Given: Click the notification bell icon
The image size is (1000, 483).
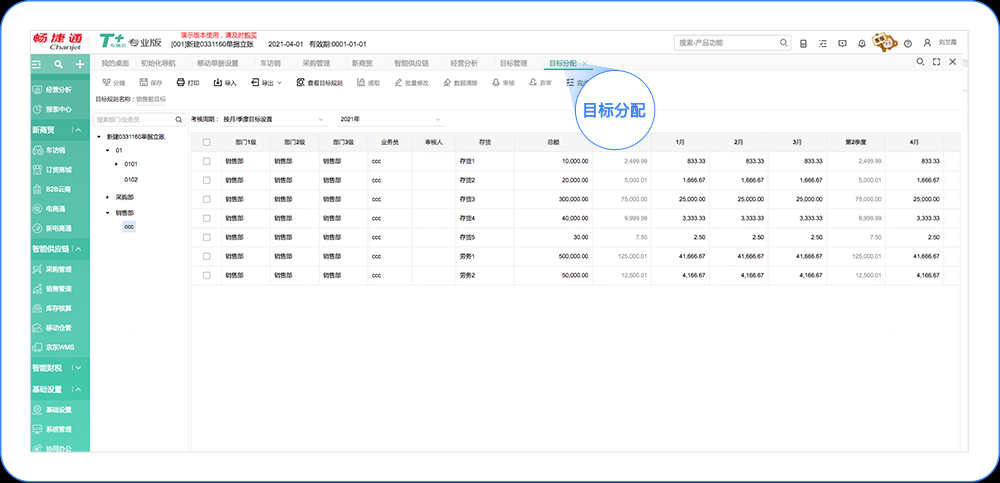Looking at the screenshot, I should coord(863,43).
